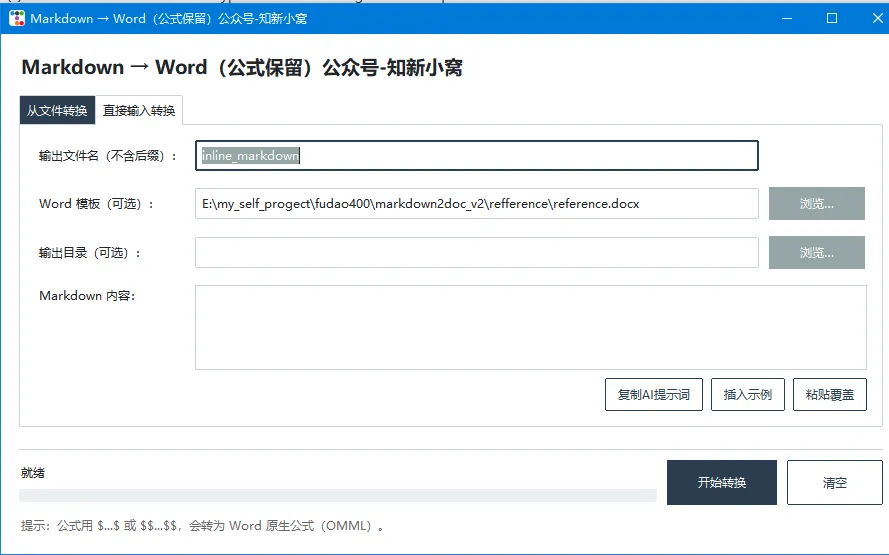This screenshot has height=555, width=889.
Task: Click the 就绪 status text
Action: (33, 473)
